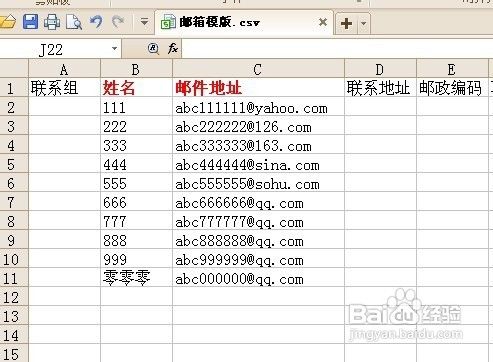This screenshot has width=493, height=362.
Task: Click the magnifier icon beside the fx button
Action: [x=153, y=49]
